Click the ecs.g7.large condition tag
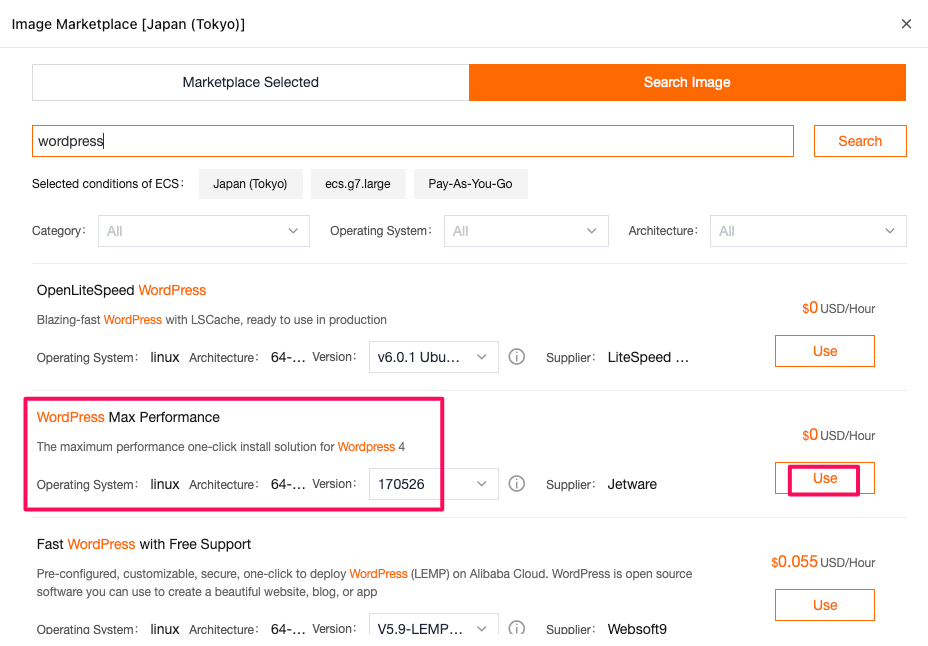The height and width of the screenshot is (646, 928). tap(358, 184)
